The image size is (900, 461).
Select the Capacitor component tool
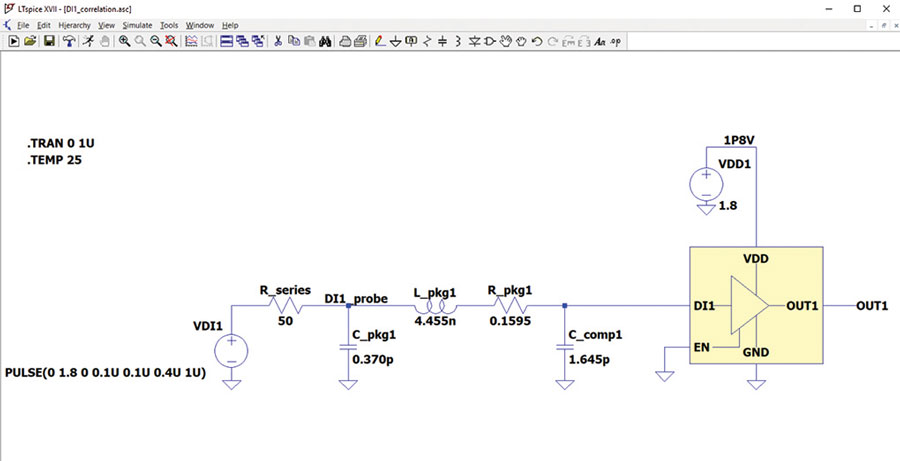point(442,41)
